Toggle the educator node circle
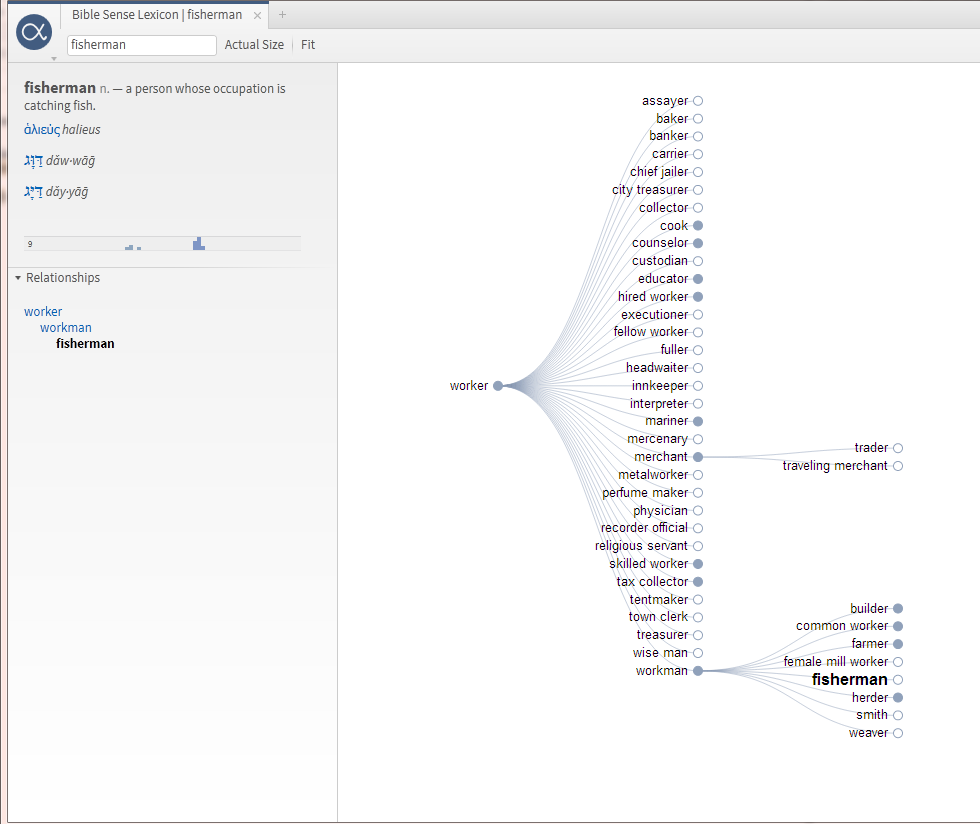The height and width of the screenshot is (824, 980). pyautogui.click(x=697, y=278)
